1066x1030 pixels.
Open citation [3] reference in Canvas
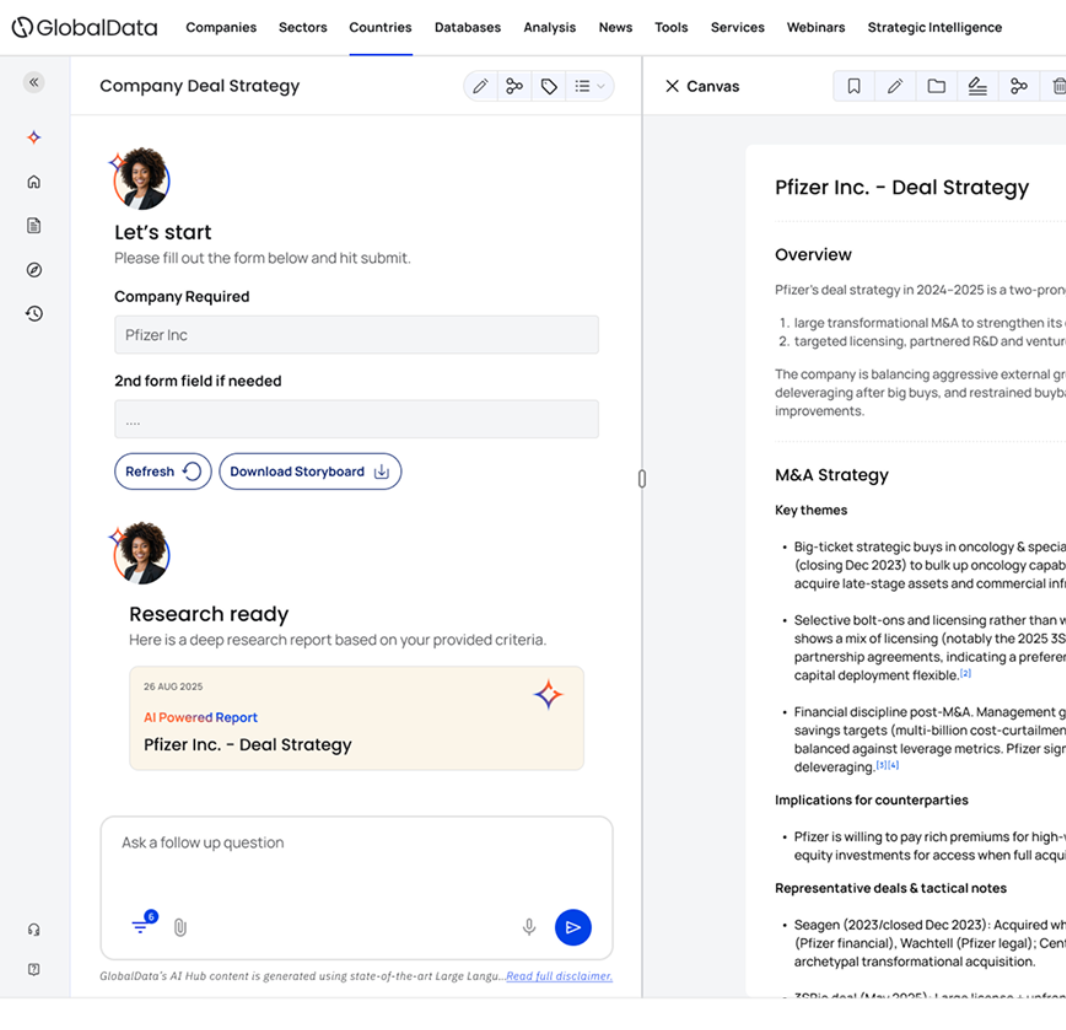point(881,765)
